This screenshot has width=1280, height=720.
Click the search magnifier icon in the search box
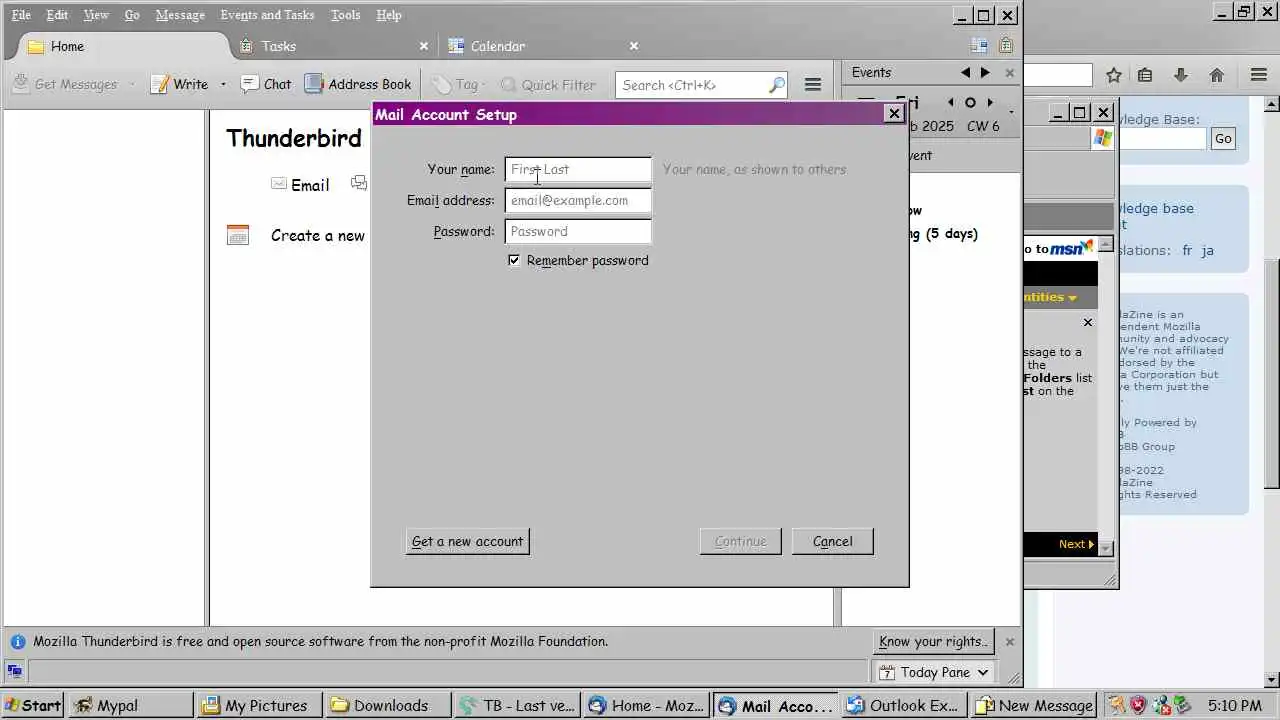click(x=776, y=85)
